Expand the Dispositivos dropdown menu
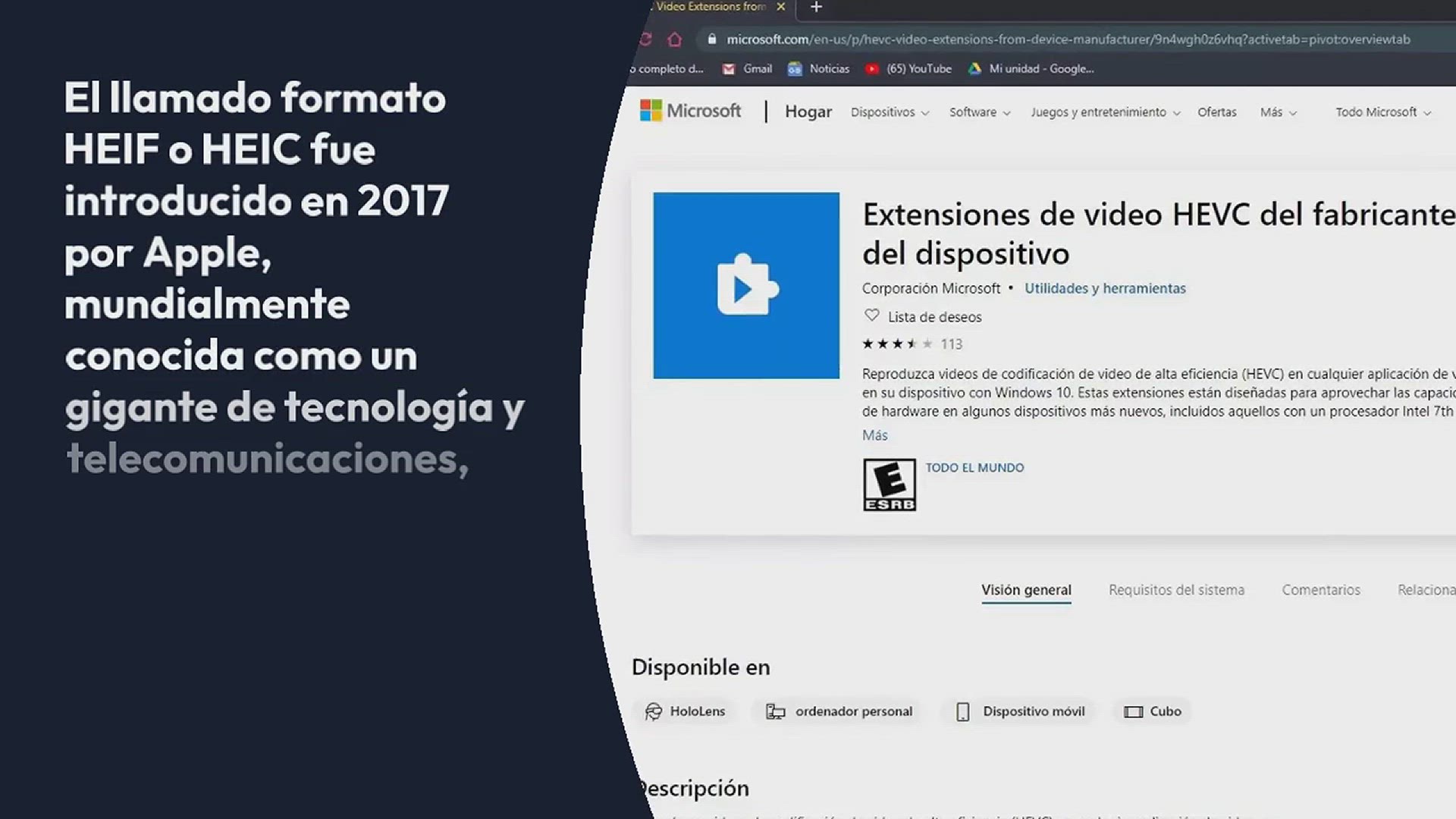1456x819 pixels. [890, 112]
